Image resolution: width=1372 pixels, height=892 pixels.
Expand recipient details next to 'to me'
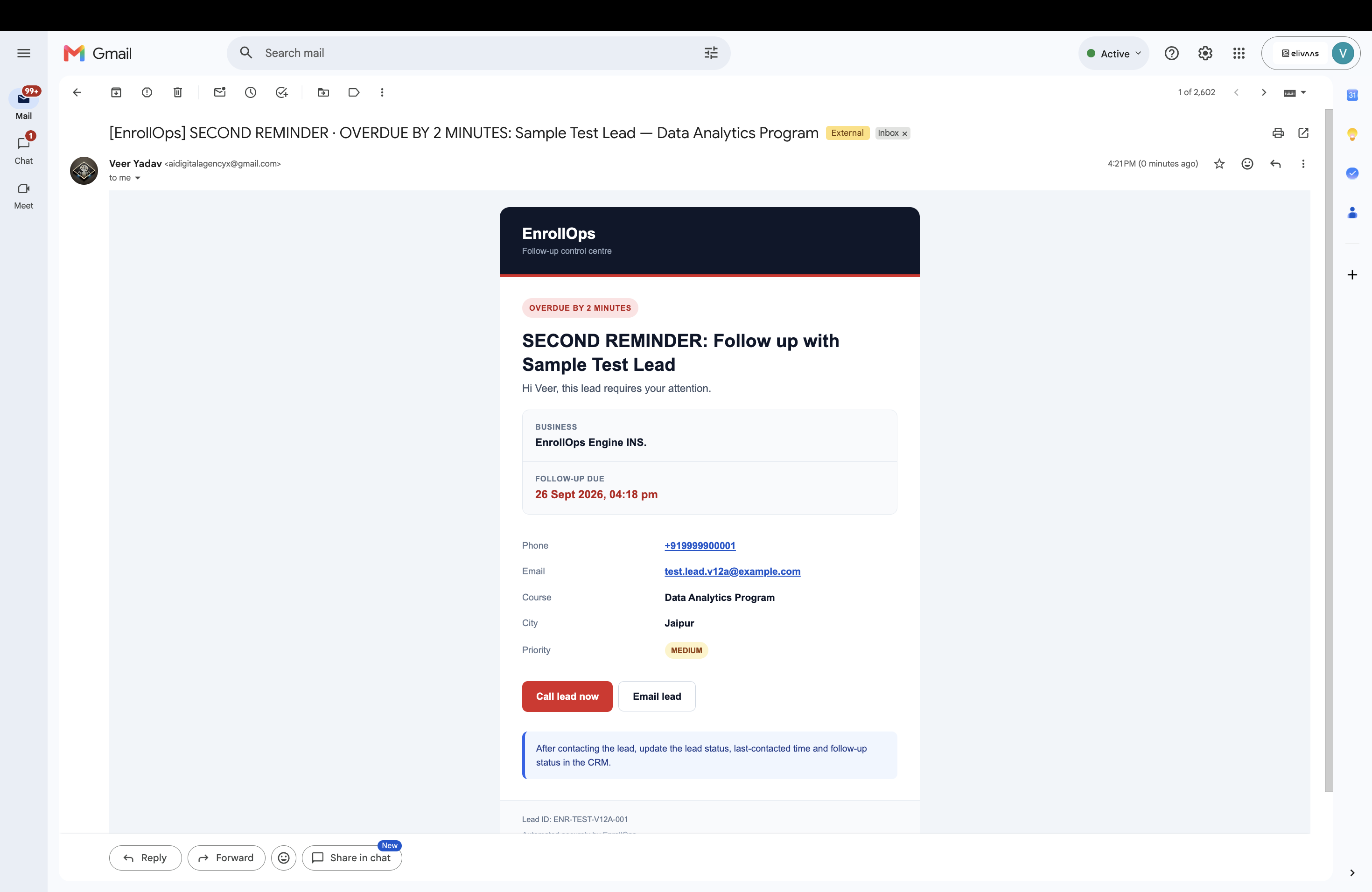pyautogui.click(x=137, y=178)
